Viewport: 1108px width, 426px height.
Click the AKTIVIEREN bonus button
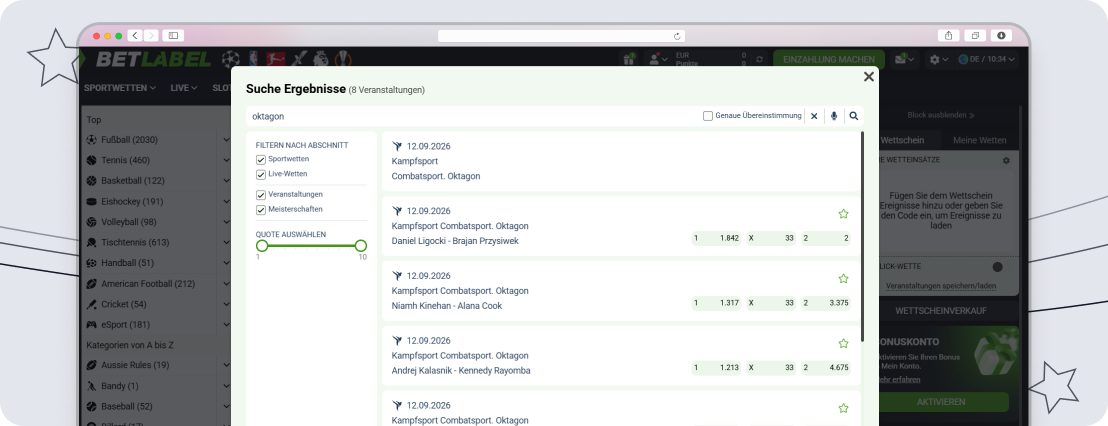point(941,402)
